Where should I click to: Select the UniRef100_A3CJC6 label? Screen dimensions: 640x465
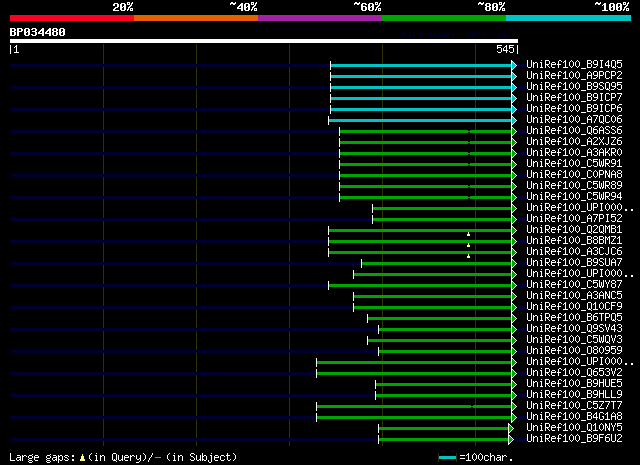pyautogui.click(x=574, y=251)
